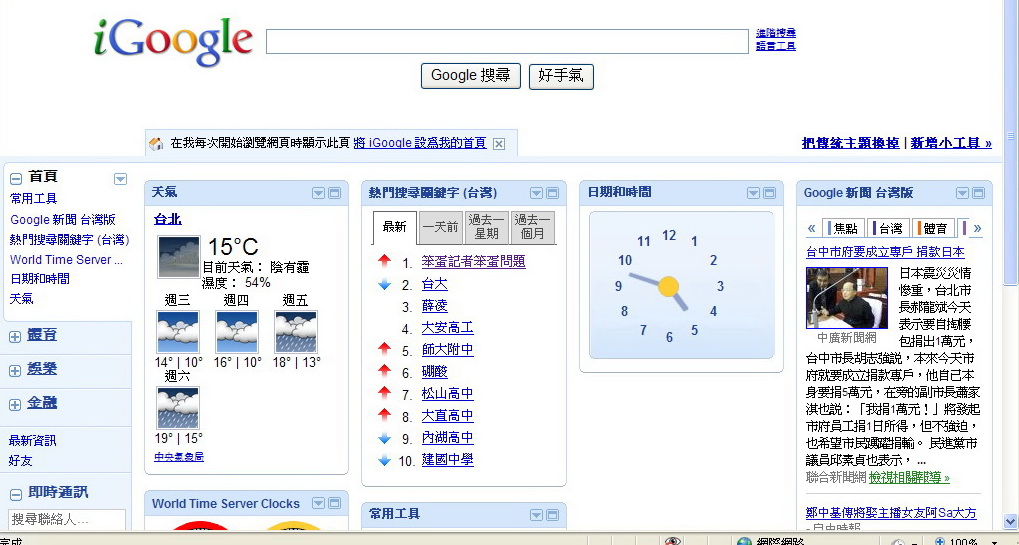
Task: Click the blue down arrow beside 內湖高中
Action: pos(384,438)
